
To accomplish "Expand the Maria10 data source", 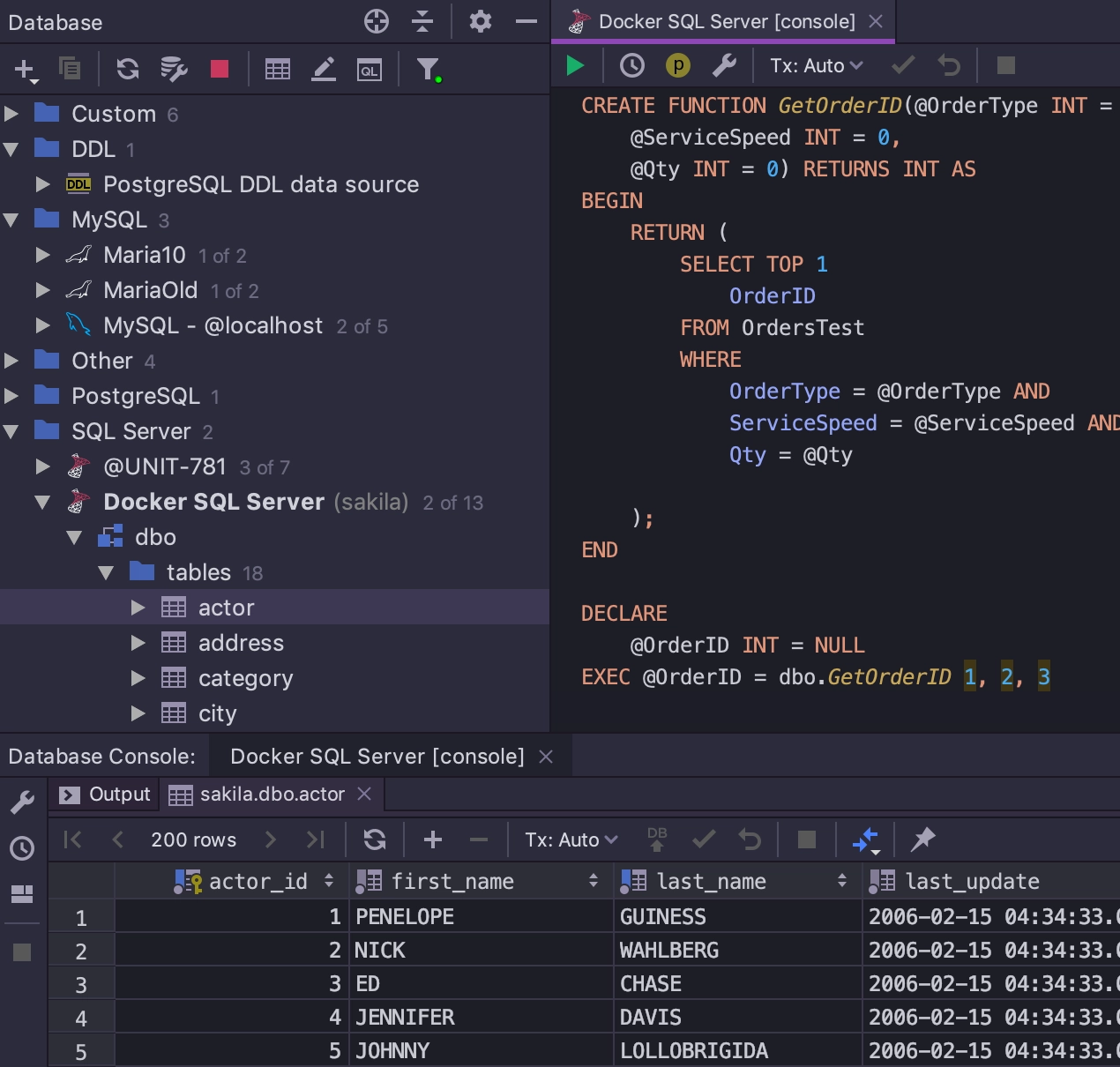I will coord(42,255).
